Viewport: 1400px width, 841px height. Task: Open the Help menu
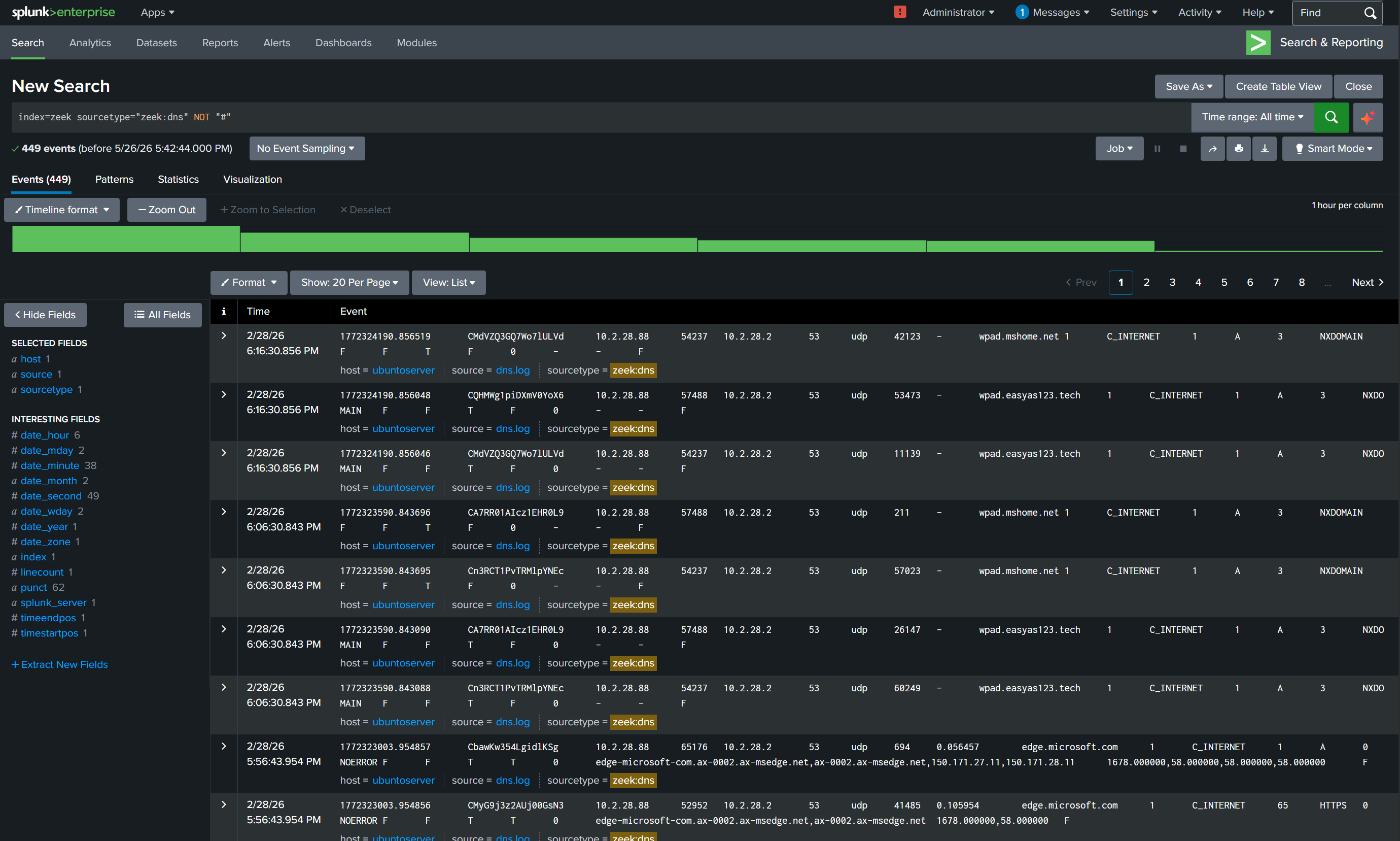pos(1258,12)
